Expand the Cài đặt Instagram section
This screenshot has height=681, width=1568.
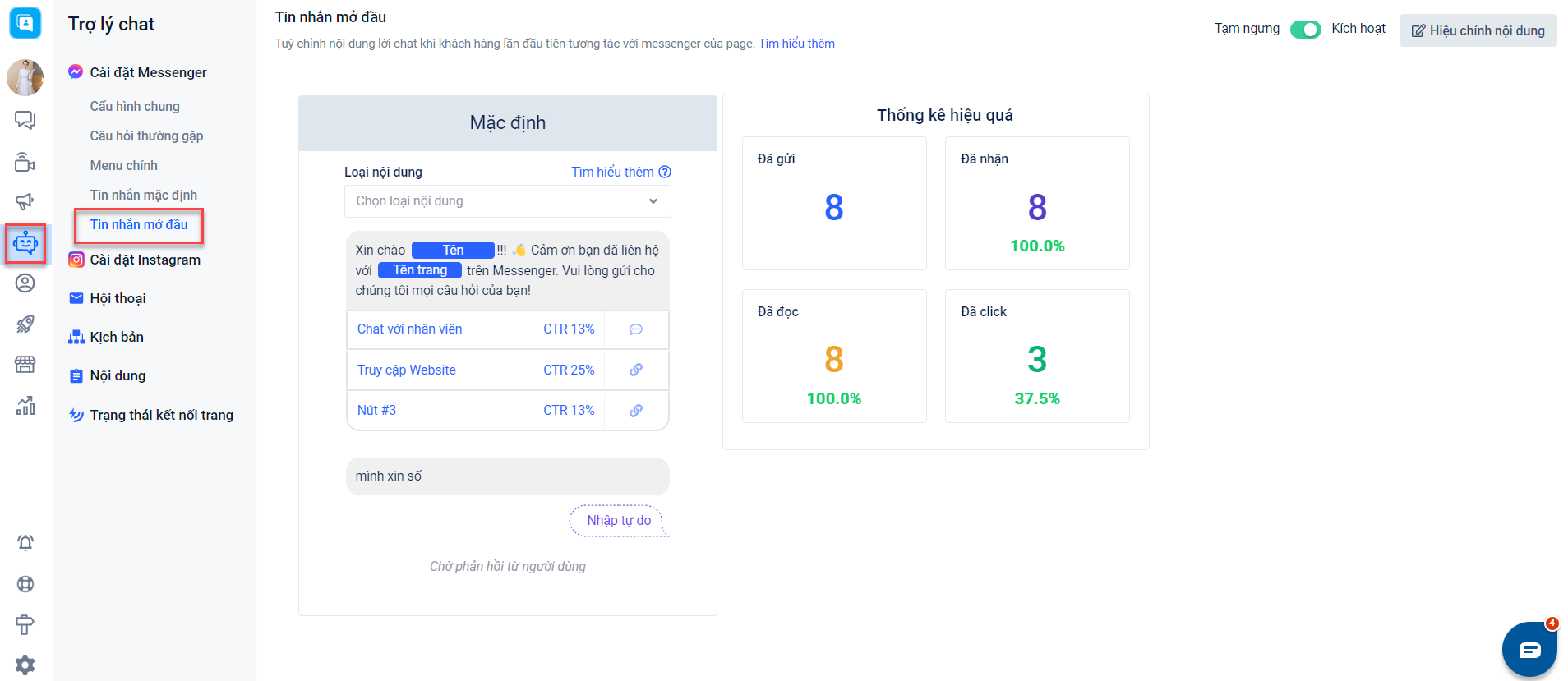coord(145,260)
